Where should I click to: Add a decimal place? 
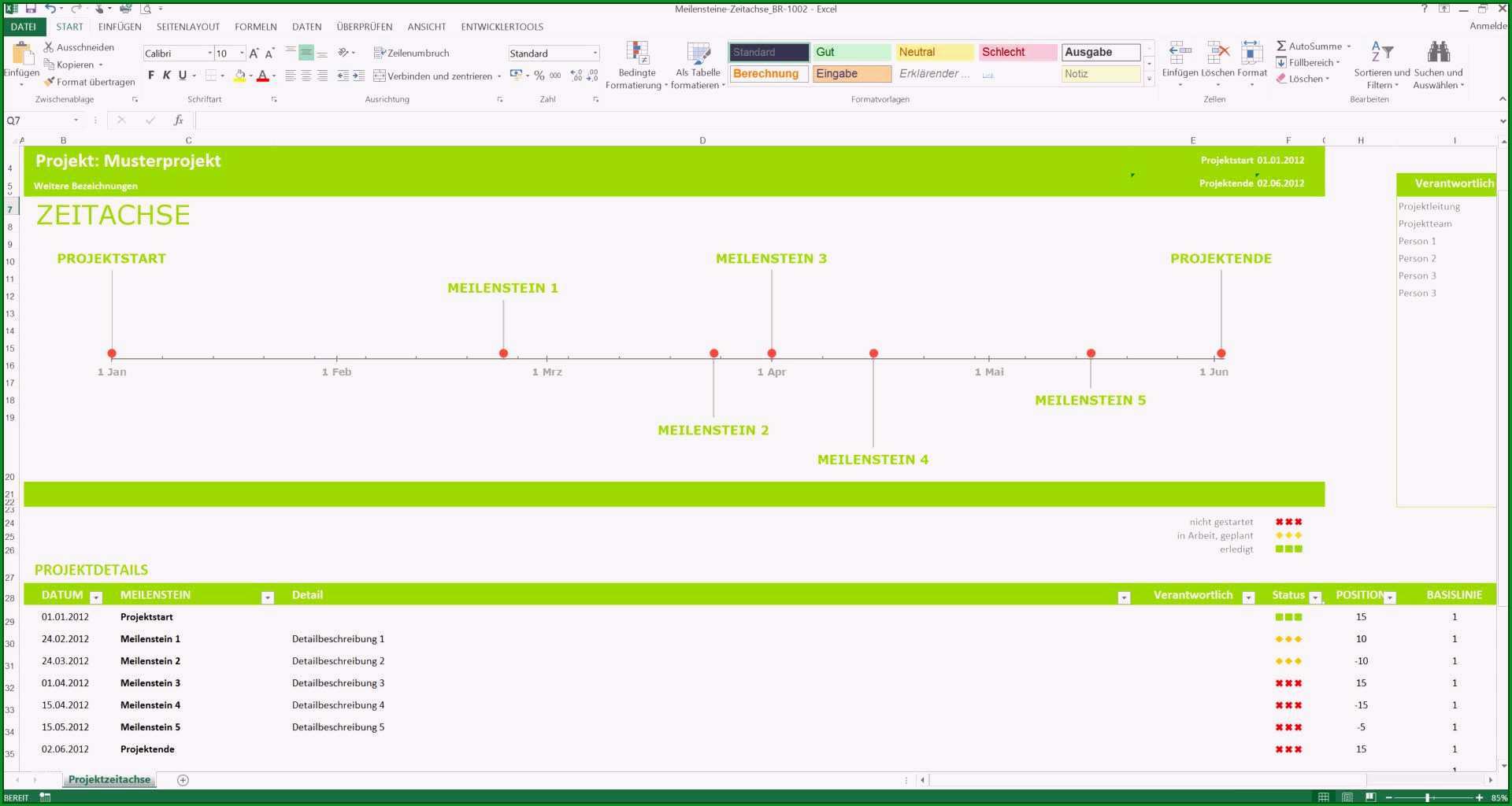[x=576, y=76]
